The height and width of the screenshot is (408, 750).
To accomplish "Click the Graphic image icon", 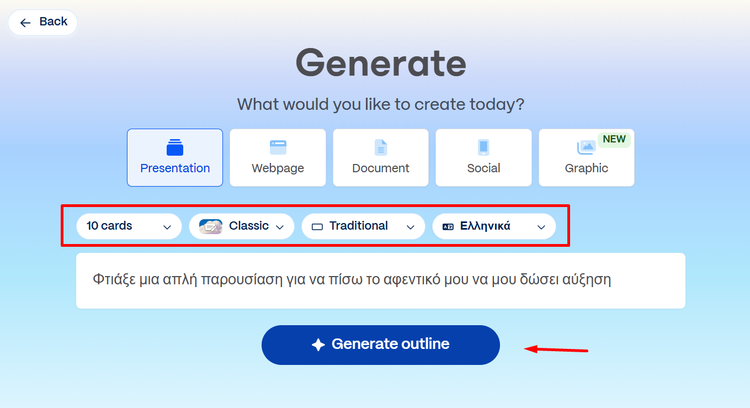I will (x=586, y=147).
